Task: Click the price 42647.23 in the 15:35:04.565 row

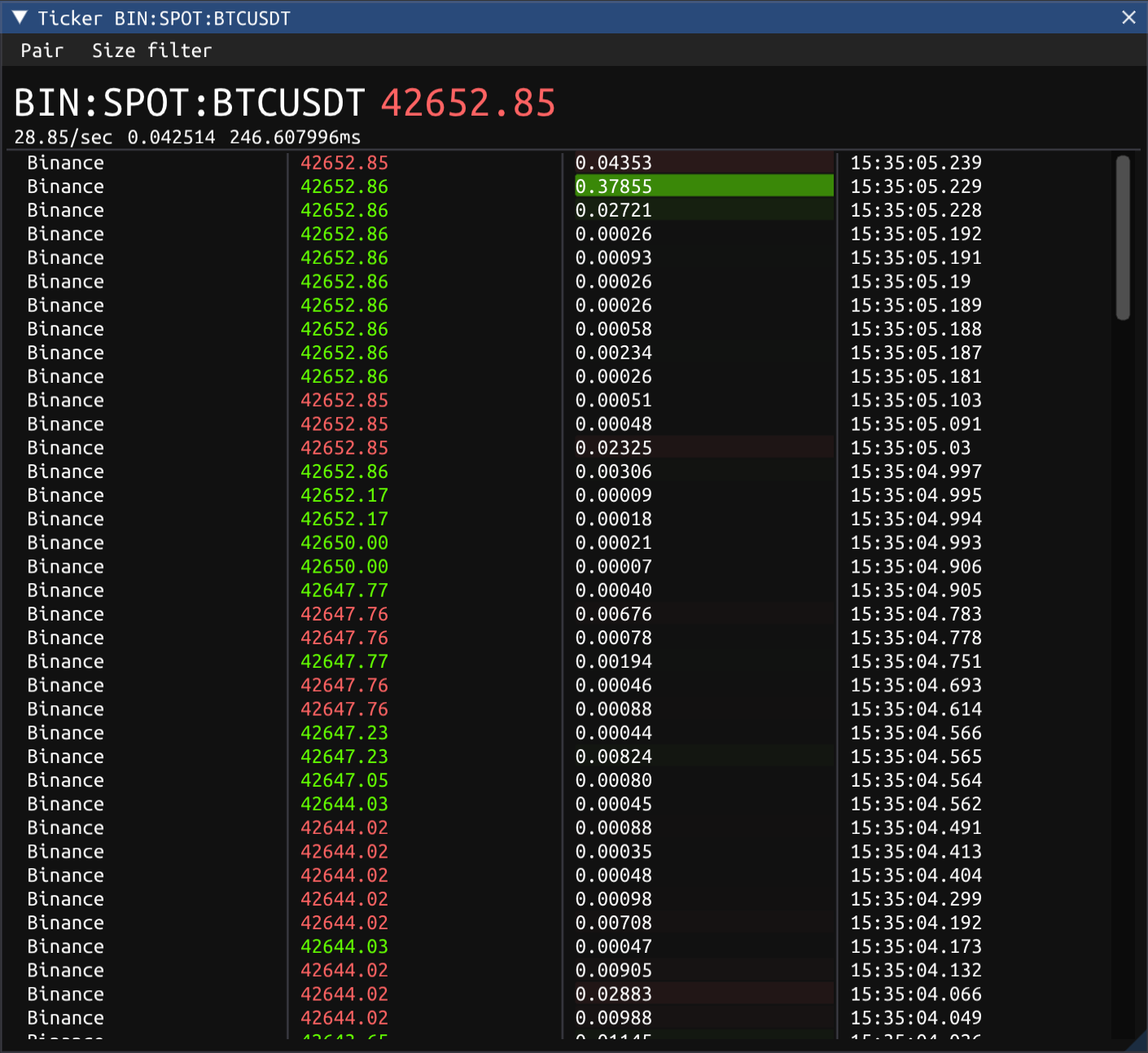Action: [x=344, y=757]
